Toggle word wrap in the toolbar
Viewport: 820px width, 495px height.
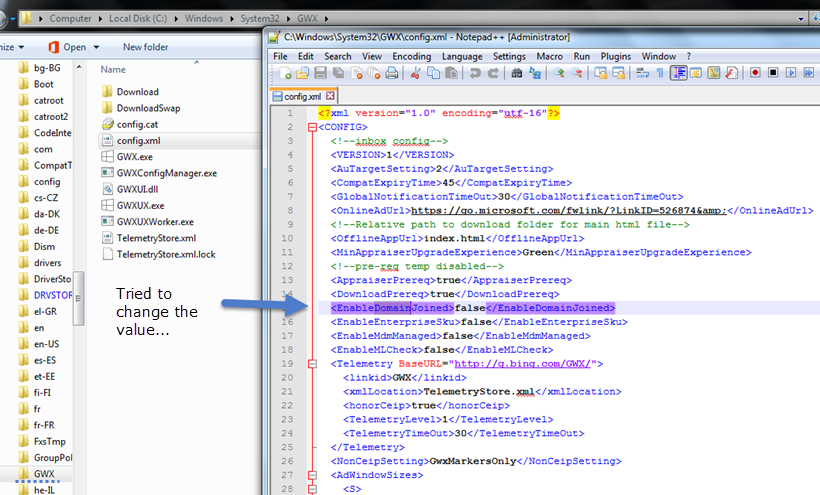[642, 73]
